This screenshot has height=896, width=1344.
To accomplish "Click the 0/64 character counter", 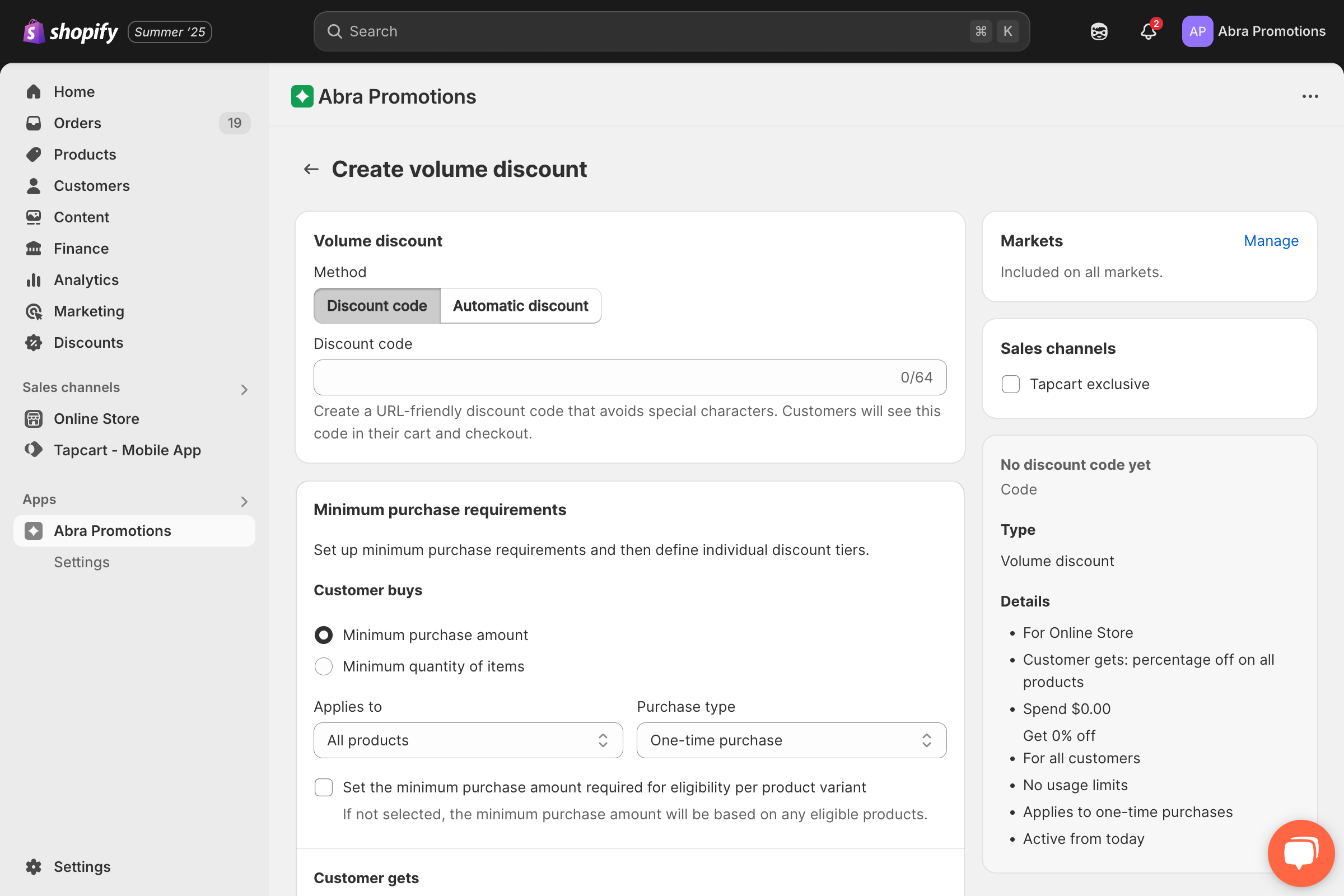I will pyautogui.click(x=917, y=377).
